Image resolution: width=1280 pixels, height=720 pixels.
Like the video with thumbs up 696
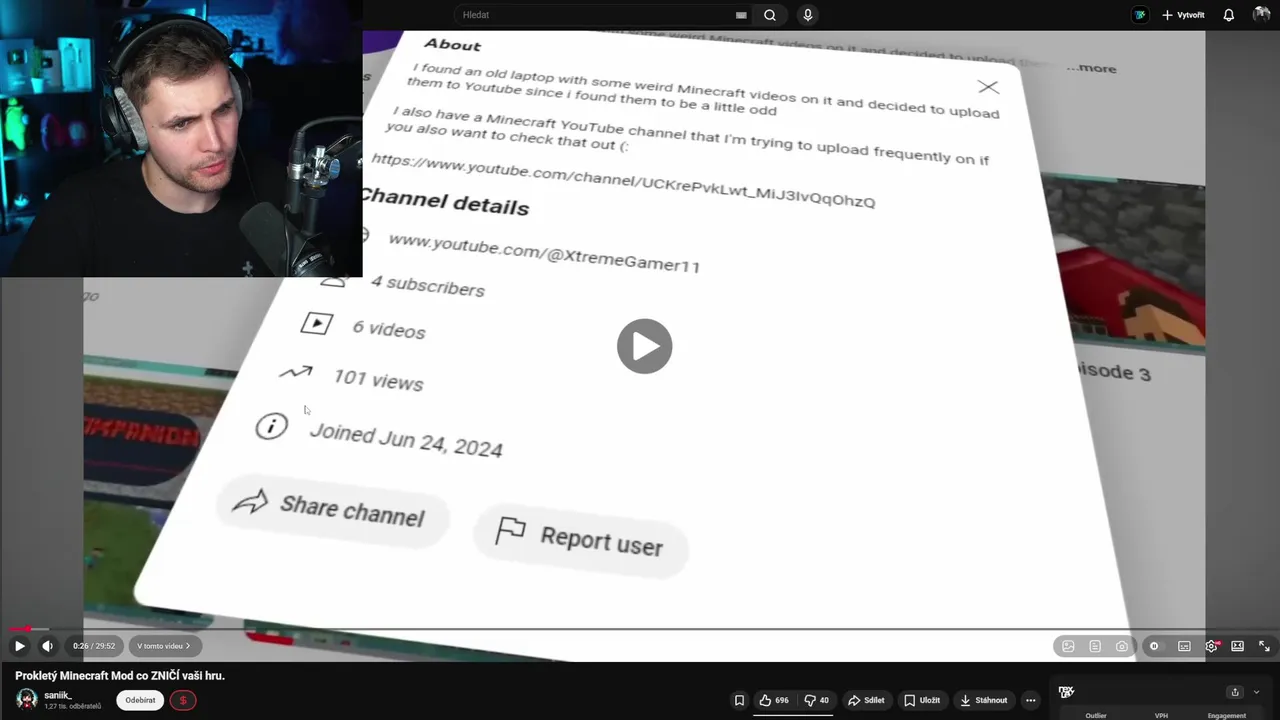point(775,700)
